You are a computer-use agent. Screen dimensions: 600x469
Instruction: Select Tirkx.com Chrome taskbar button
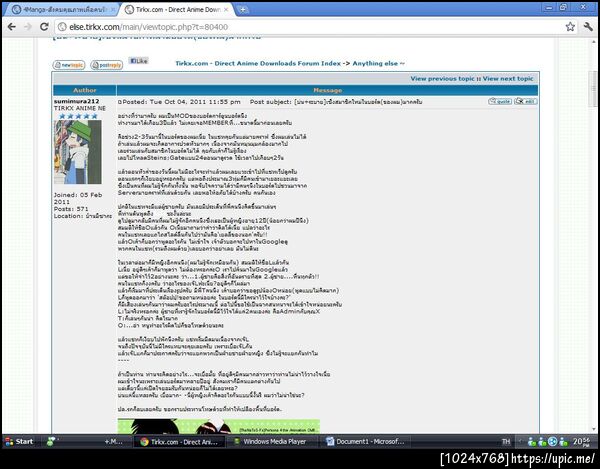pos(179,441)
